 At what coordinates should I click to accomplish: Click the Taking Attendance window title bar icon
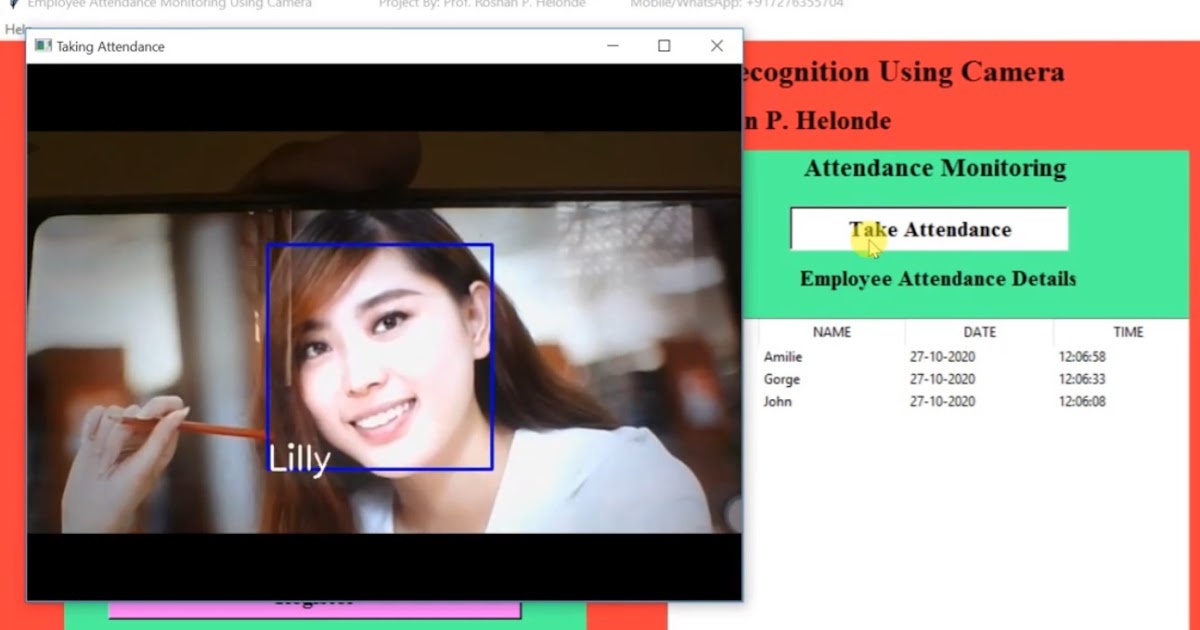(x=42, y=46)
